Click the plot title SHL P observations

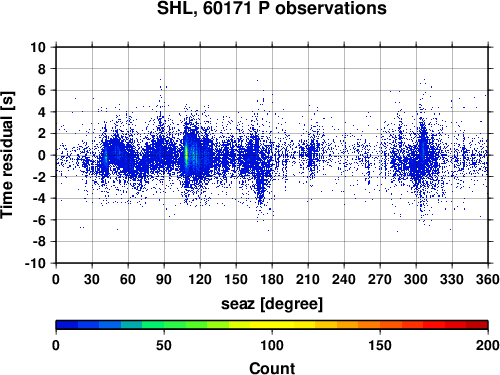272,8
